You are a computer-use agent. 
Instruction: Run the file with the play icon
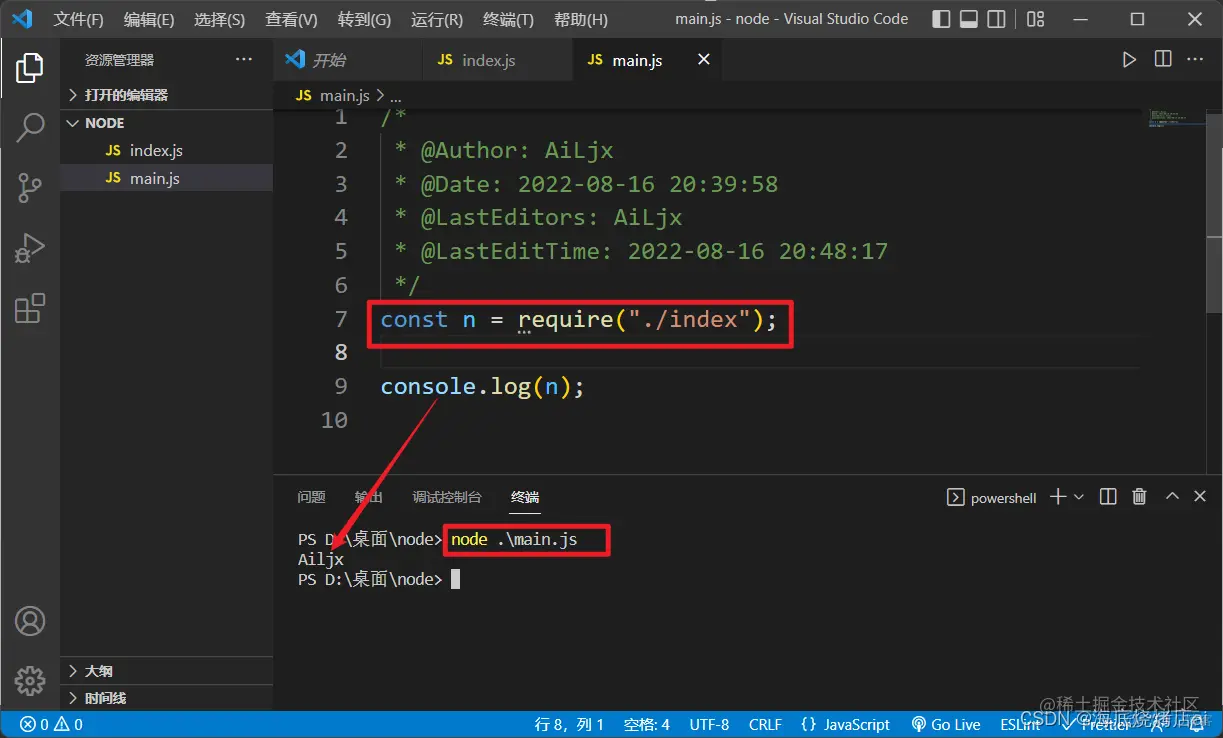[1129, 60]
